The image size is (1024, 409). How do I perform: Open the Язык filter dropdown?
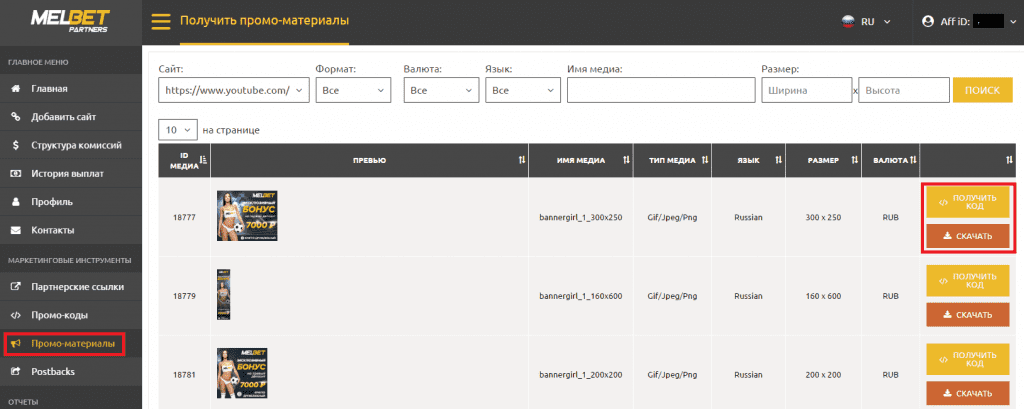point(523,91)
